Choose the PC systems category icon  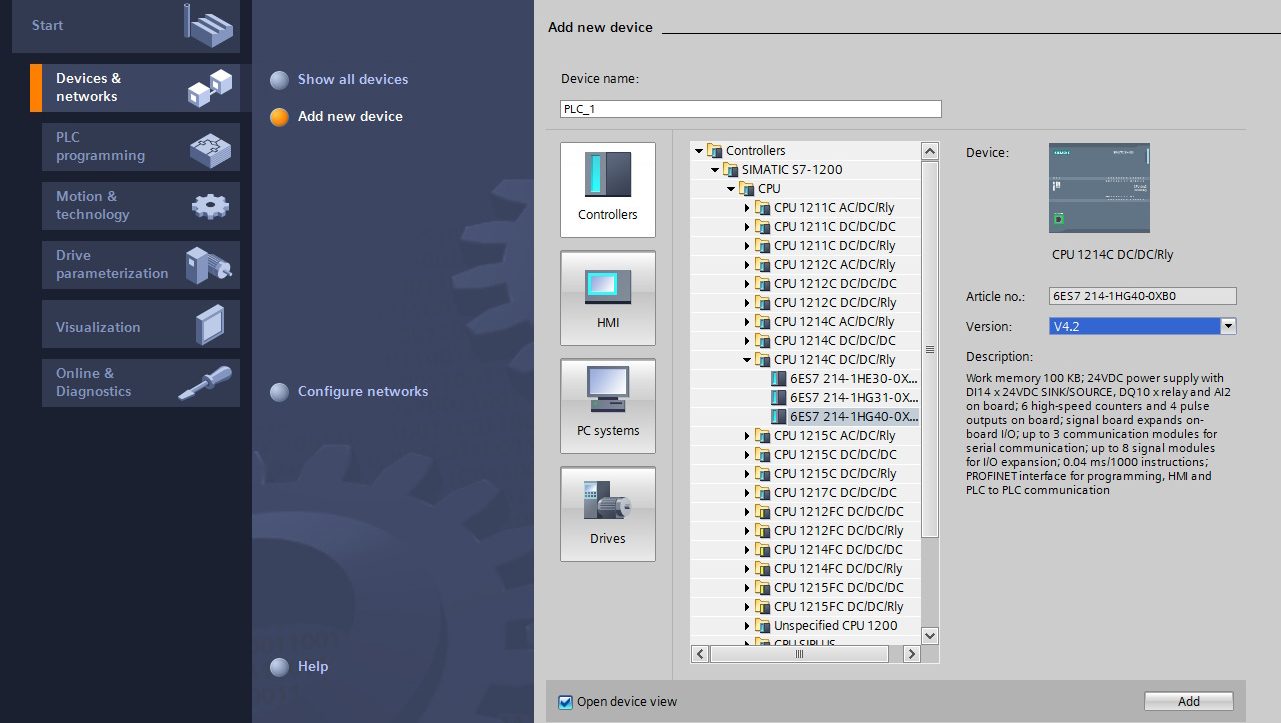[607, 406]
